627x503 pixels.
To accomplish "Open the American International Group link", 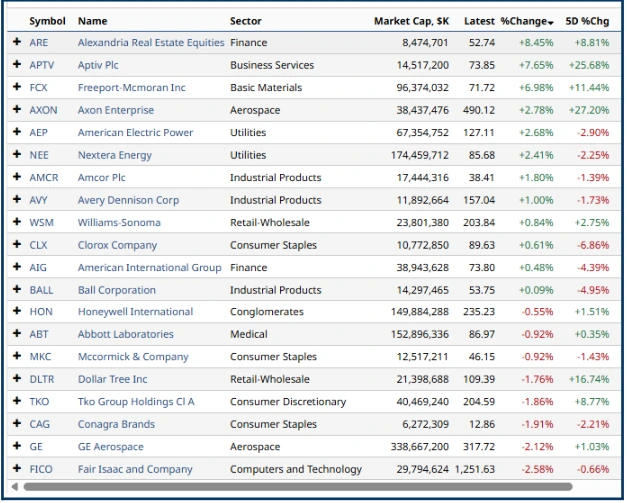I will tap(150, 267).
